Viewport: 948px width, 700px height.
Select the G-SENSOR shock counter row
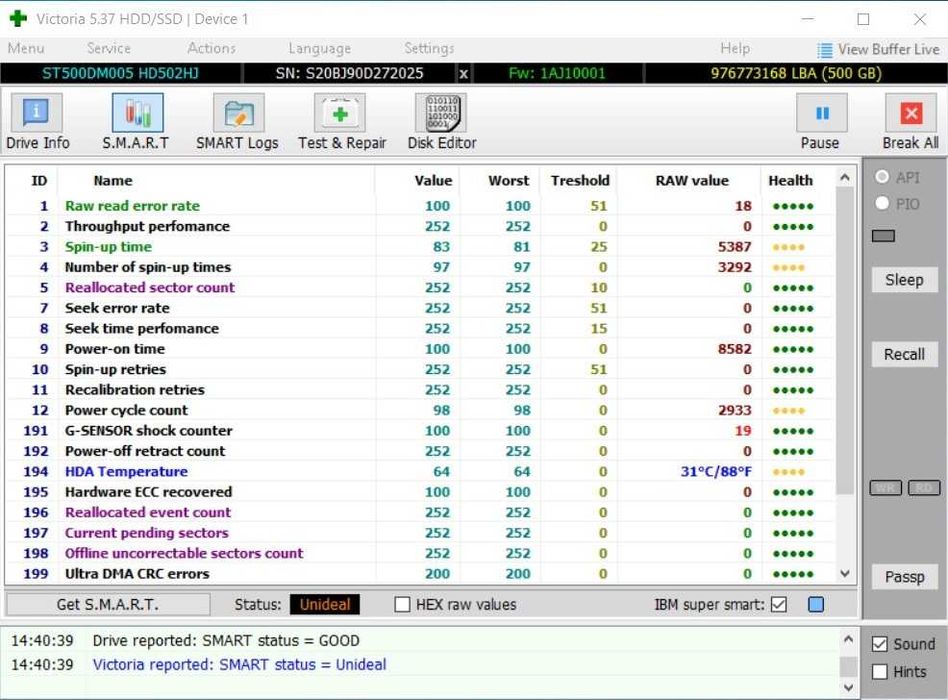coord(421,430)
